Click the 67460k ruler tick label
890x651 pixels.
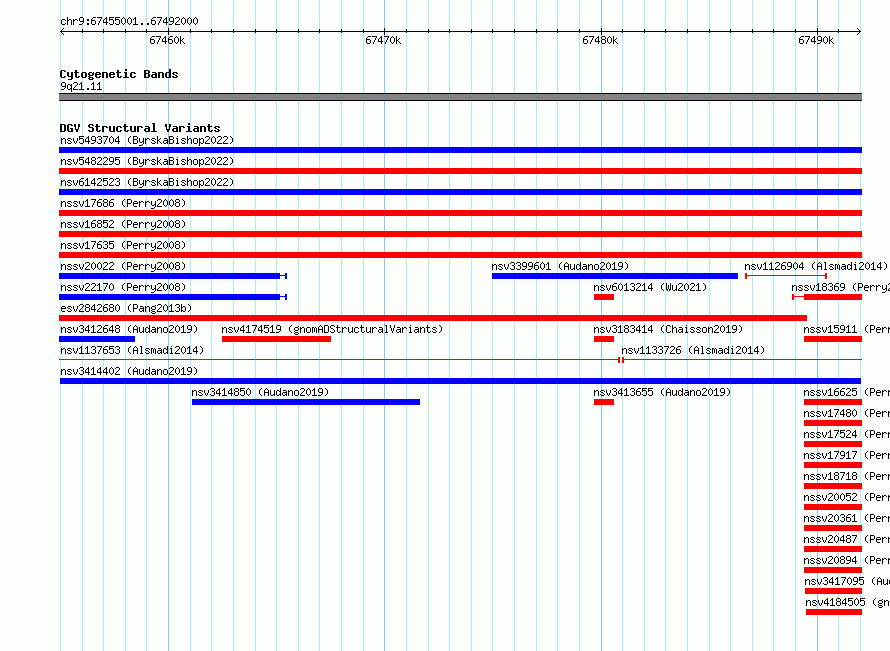(x=167, y=40)
